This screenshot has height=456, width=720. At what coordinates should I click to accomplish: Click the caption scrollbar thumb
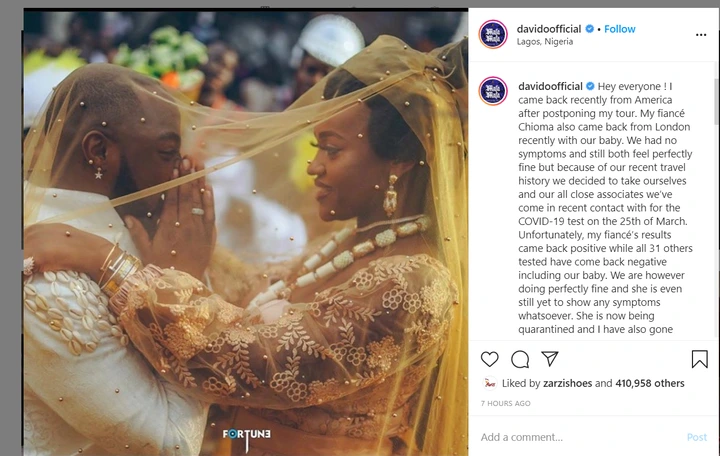click(x=716, y=101)
